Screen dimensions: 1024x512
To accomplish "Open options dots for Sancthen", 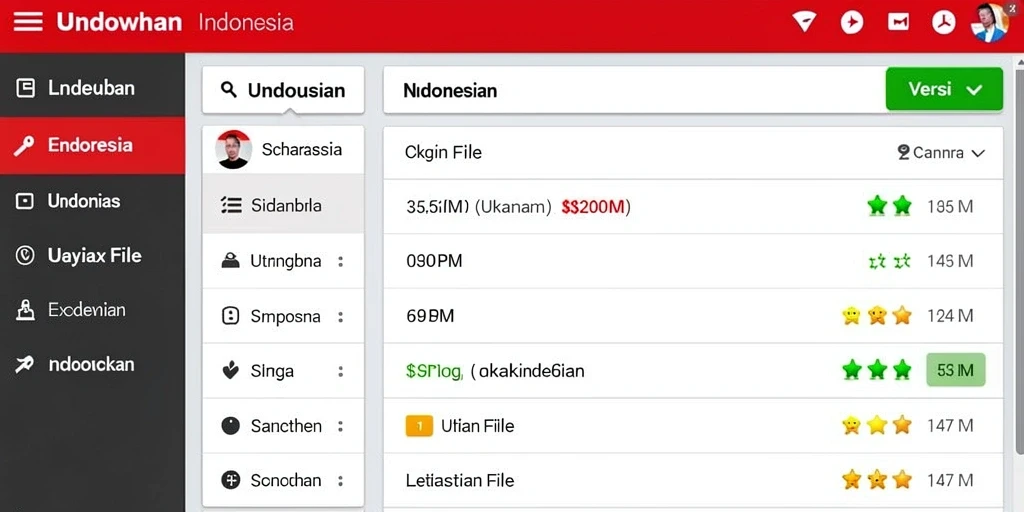I will point(340,426).
